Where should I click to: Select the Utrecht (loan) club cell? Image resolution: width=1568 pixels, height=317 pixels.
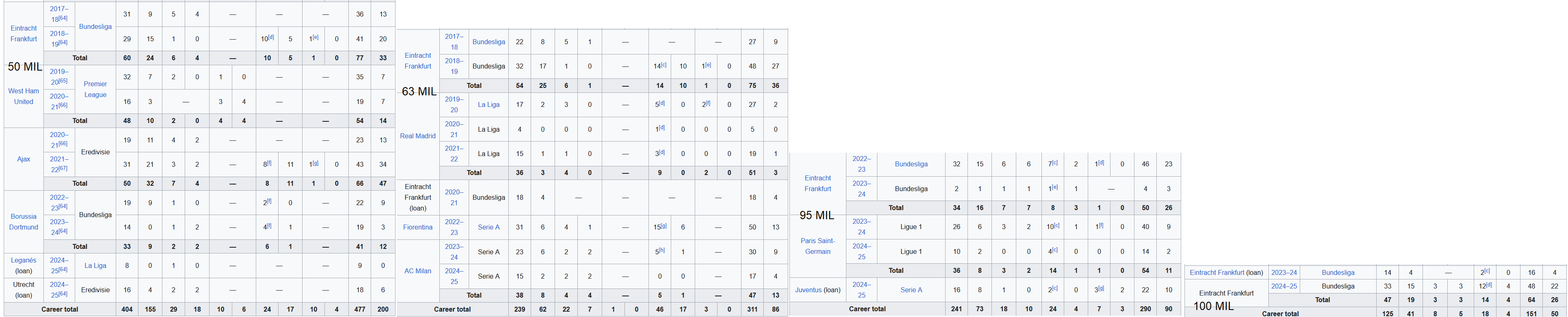pyautogui.click(x=24, y=290)
